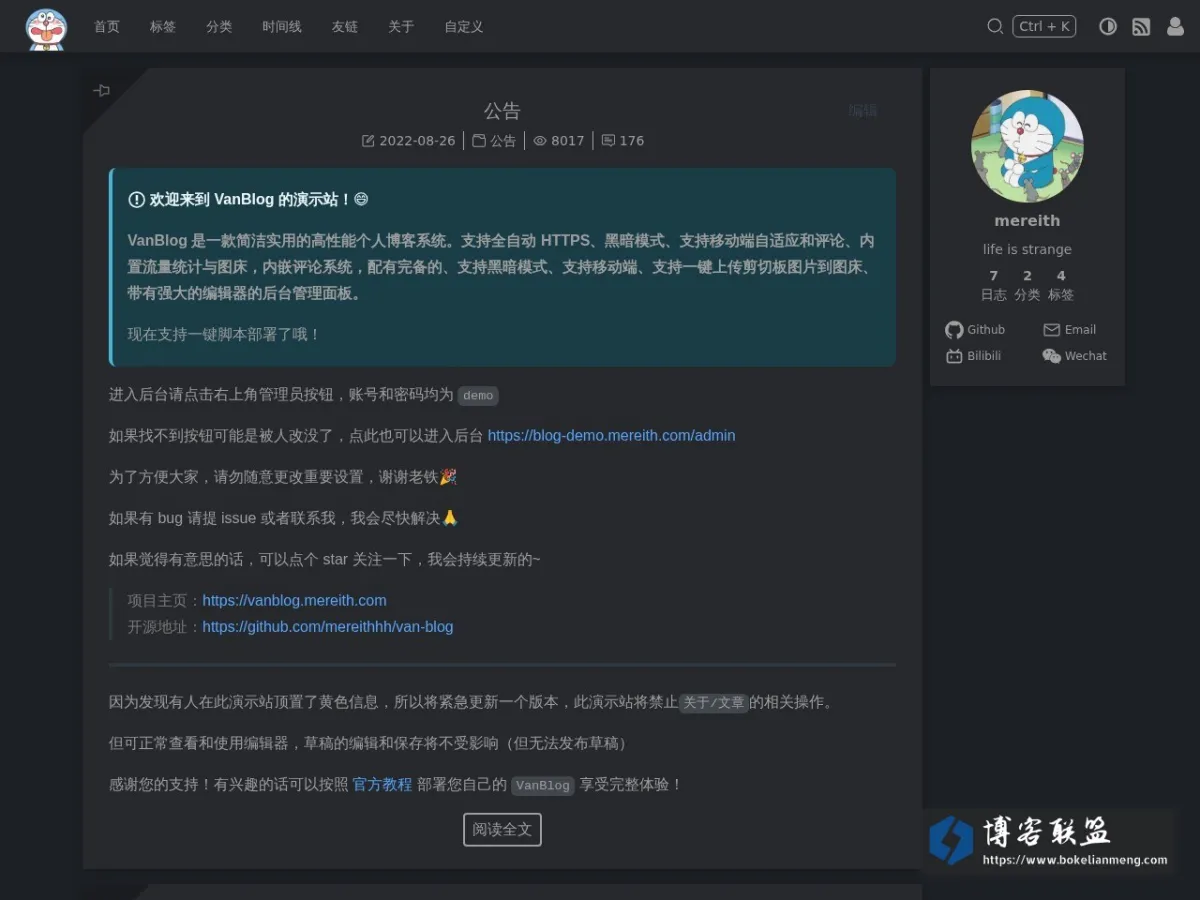The width and height of the screenshot is (1200, 900).
Task: Open the 首页 nav item
Action: pyautogui.click(x=107, y=27)
